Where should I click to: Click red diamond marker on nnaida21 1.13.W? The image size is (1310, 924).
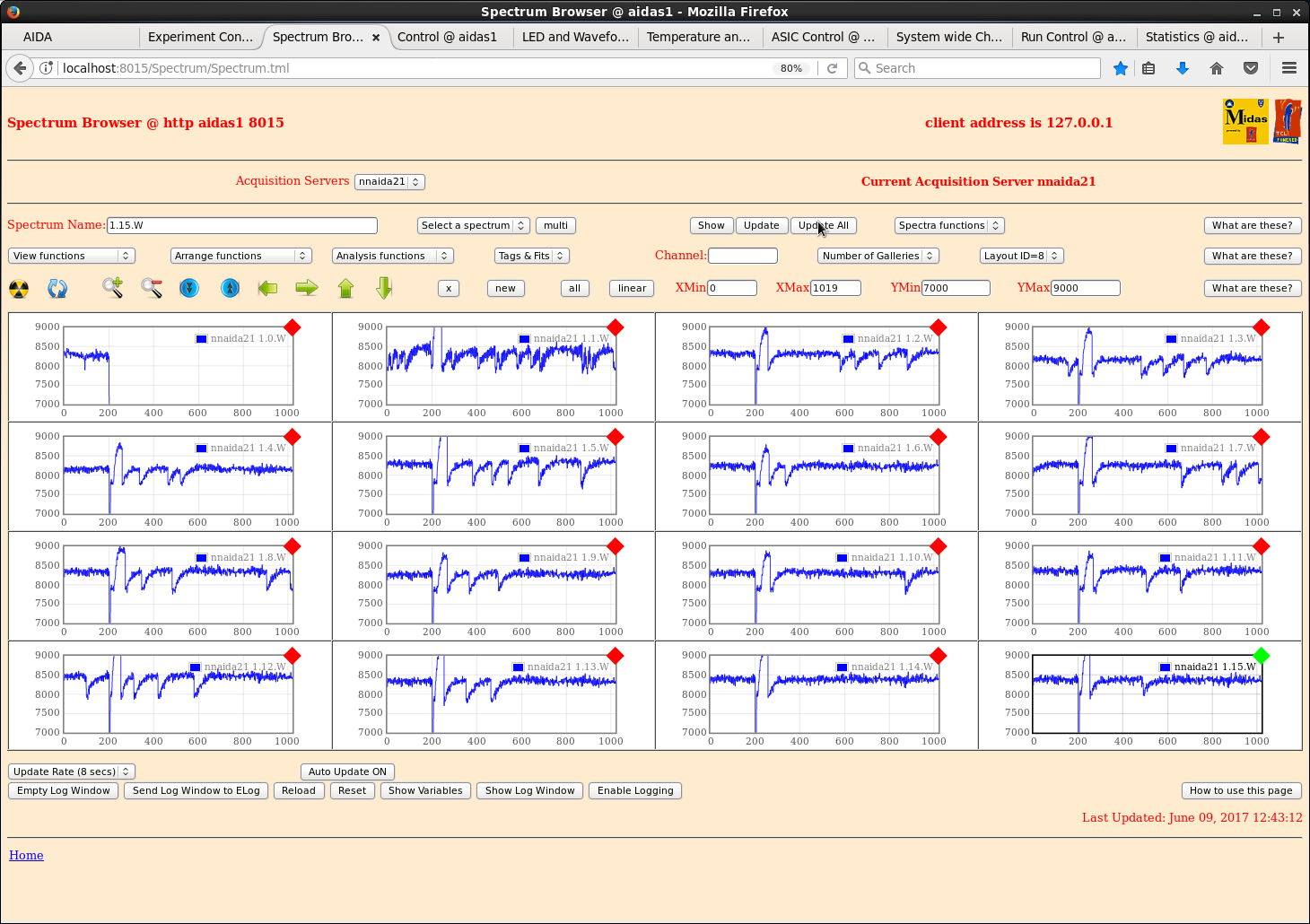[x=616, y=656]
